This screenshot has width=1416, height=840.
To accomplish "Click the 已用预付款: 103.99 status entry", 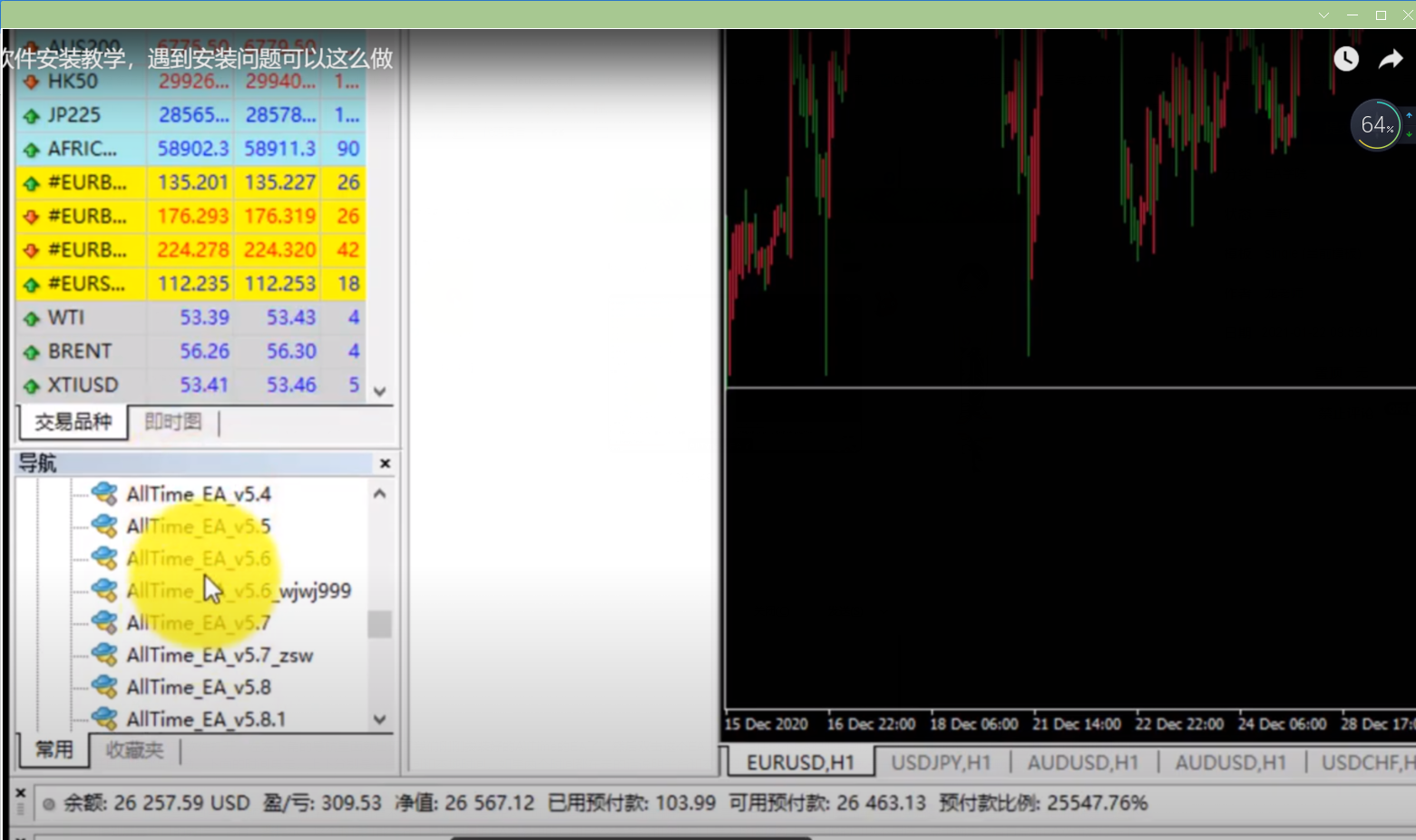I will click(631, 803).
